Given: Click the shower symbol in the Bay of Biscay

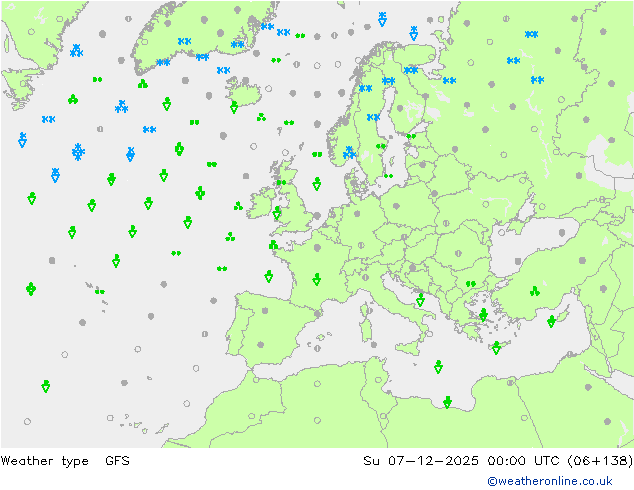Looking at the screenshot, I should coord(268,277).
